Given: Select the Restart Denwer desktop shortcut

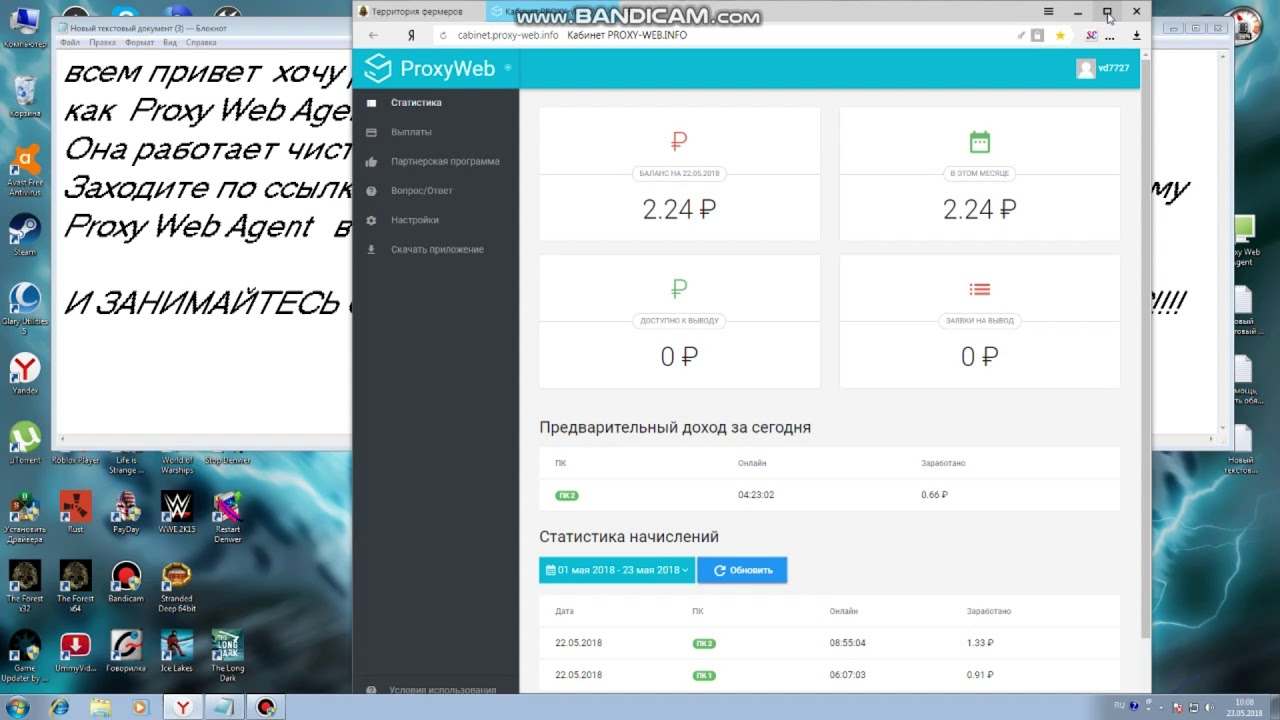Looking at the screenshot, I should (227, 517).
